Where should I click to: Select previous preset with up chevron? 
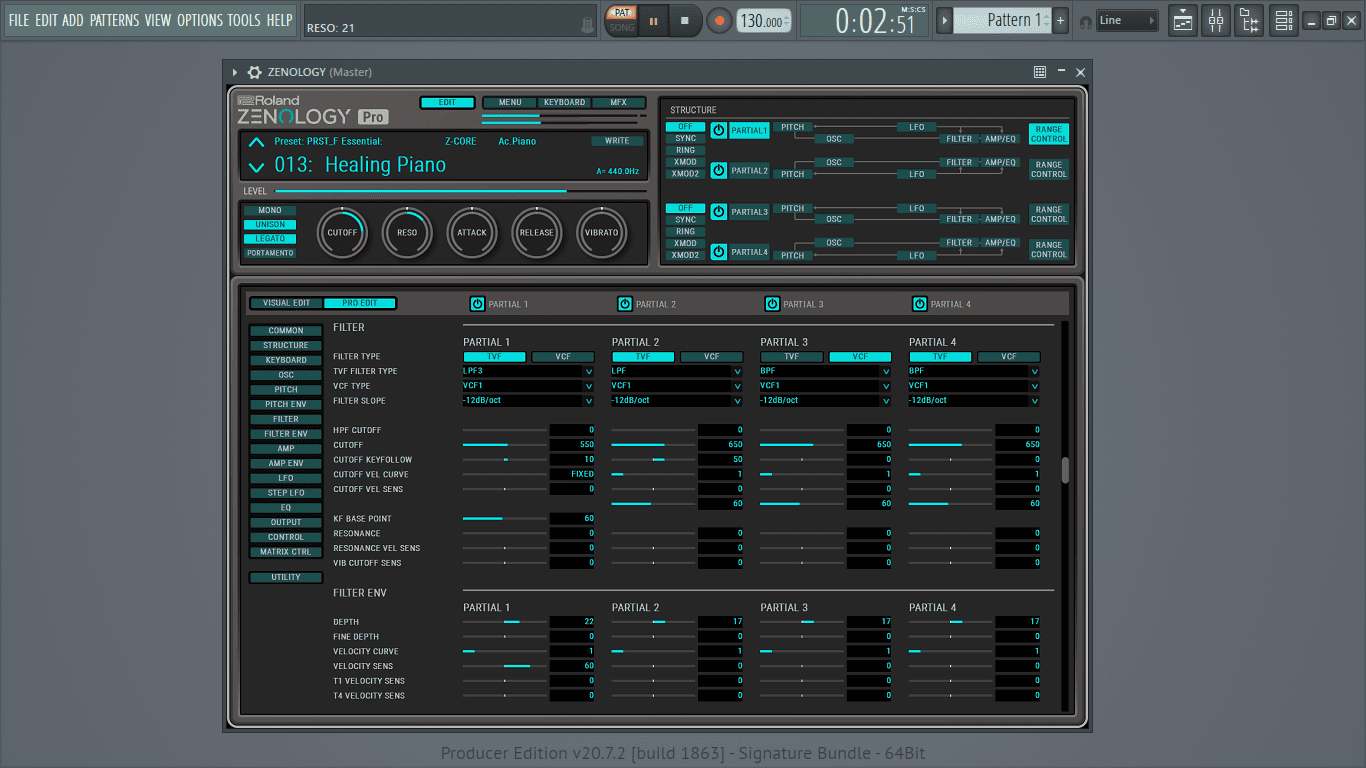pyautogui.click(x=257, y=142)
